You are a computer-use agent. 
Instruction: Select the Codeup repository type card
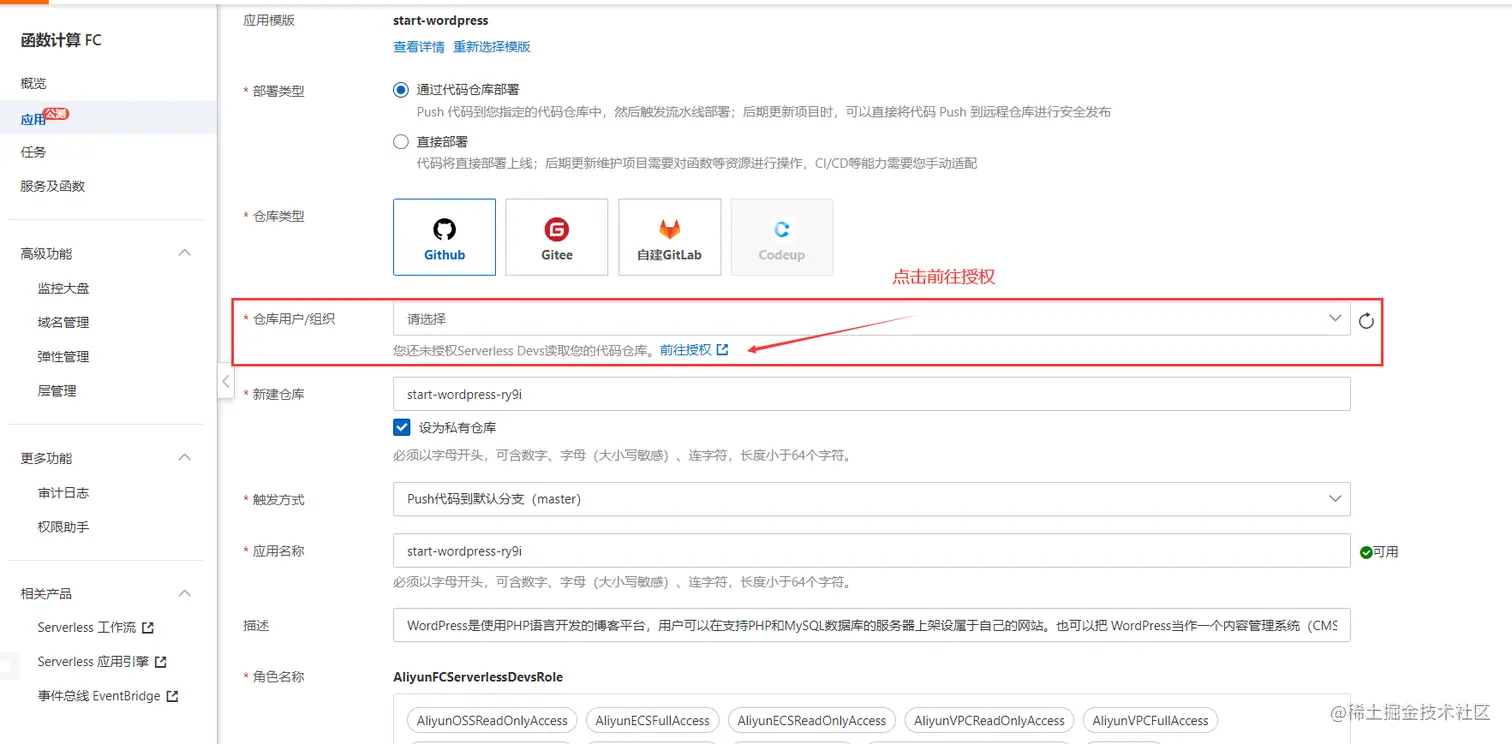pyautogui.click(x=781, y=237)
